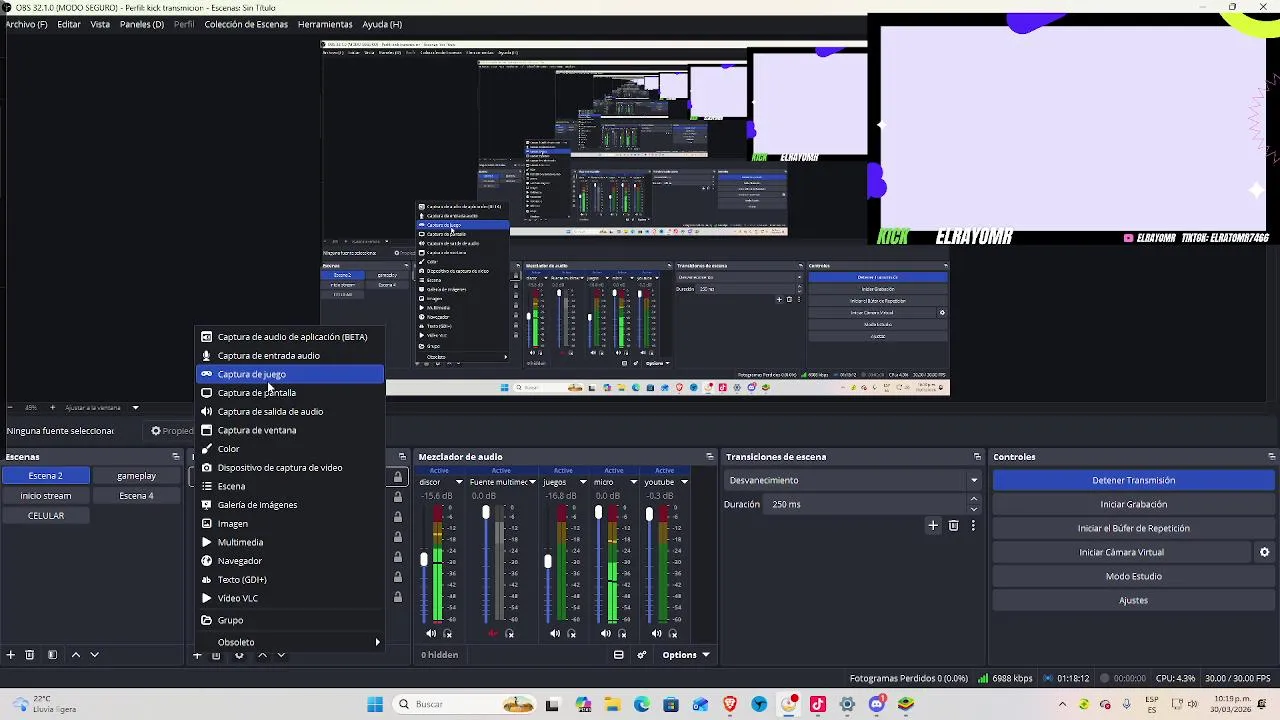Click Detener Transmisión button

tap(1133, 480)
